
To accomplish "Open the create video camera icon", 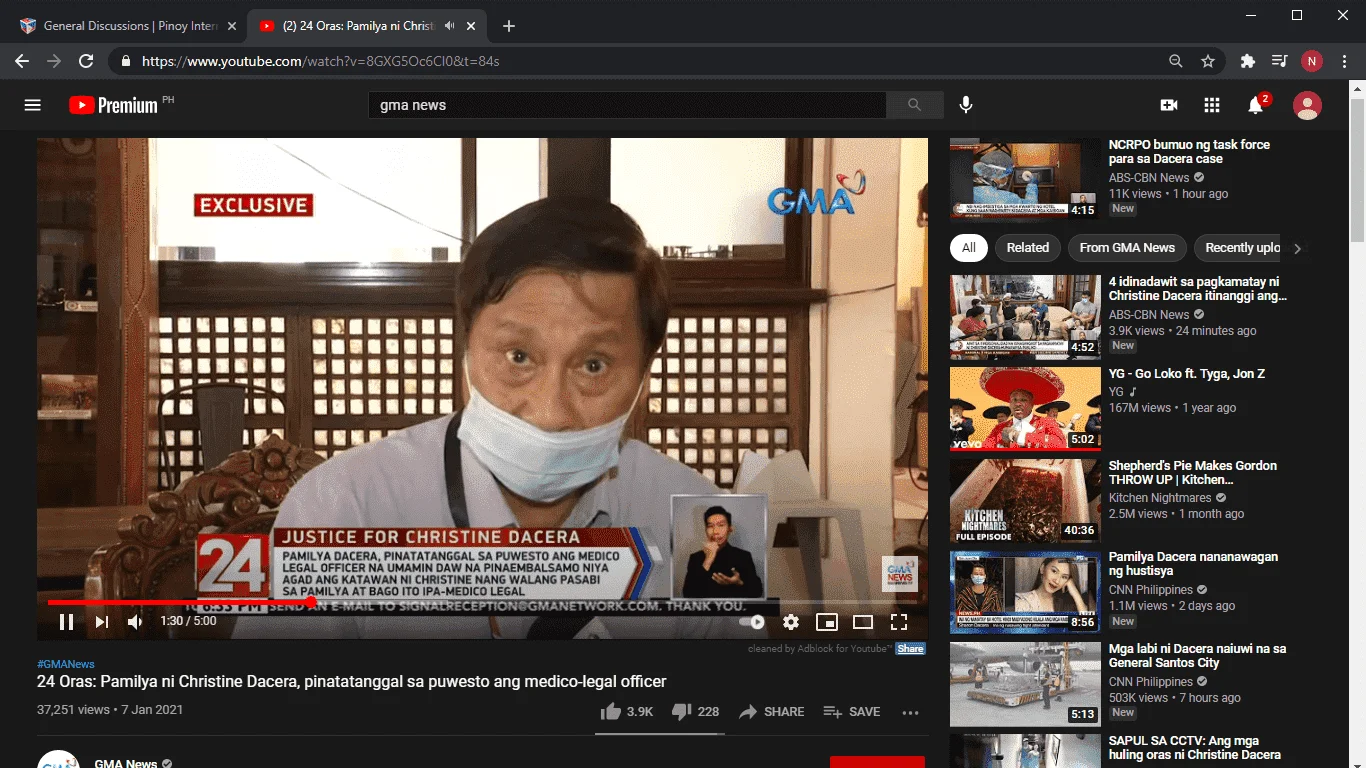I will click(x=1168, y=105).
